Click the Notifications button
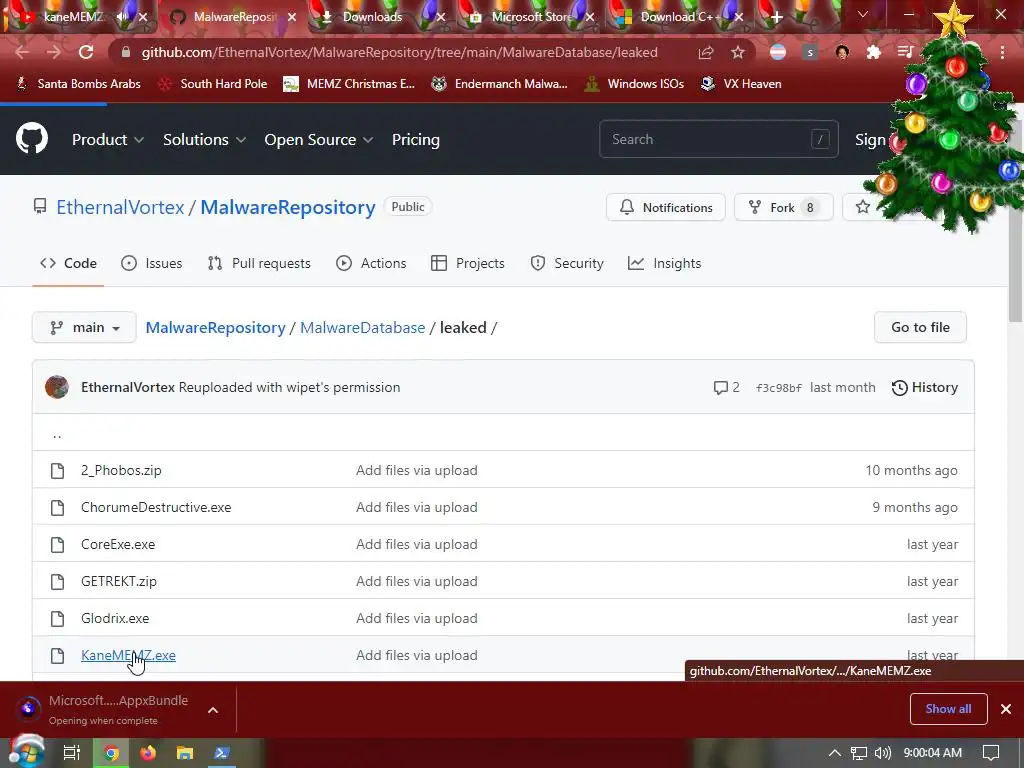This screenshot has width=1024, height=768. point(665,207)
